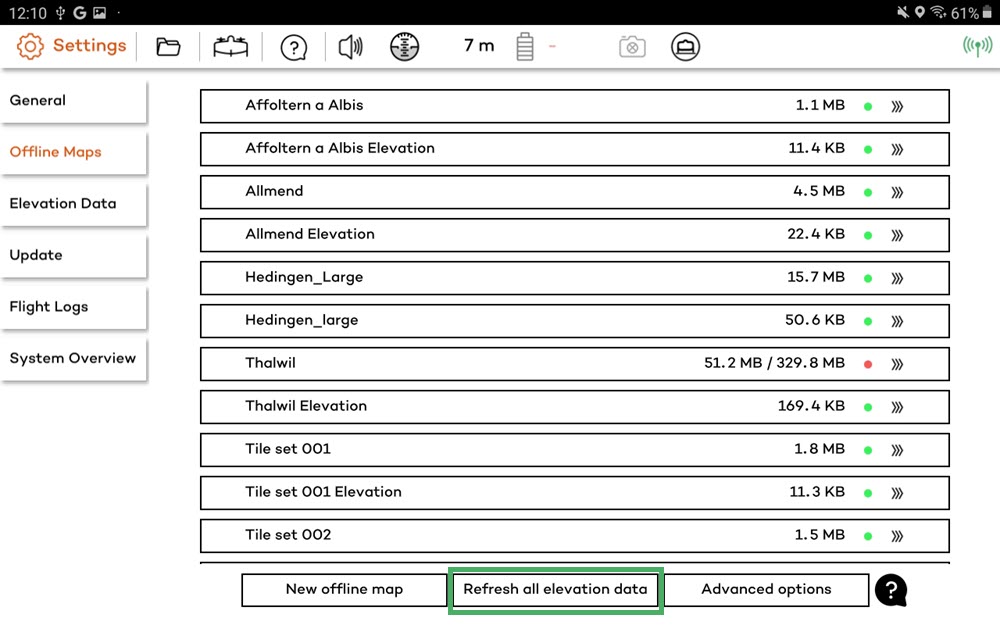This screenshot has width=1000, height=625.
Task: Toggle sound with the speaker icon
Action: point(350,46)
